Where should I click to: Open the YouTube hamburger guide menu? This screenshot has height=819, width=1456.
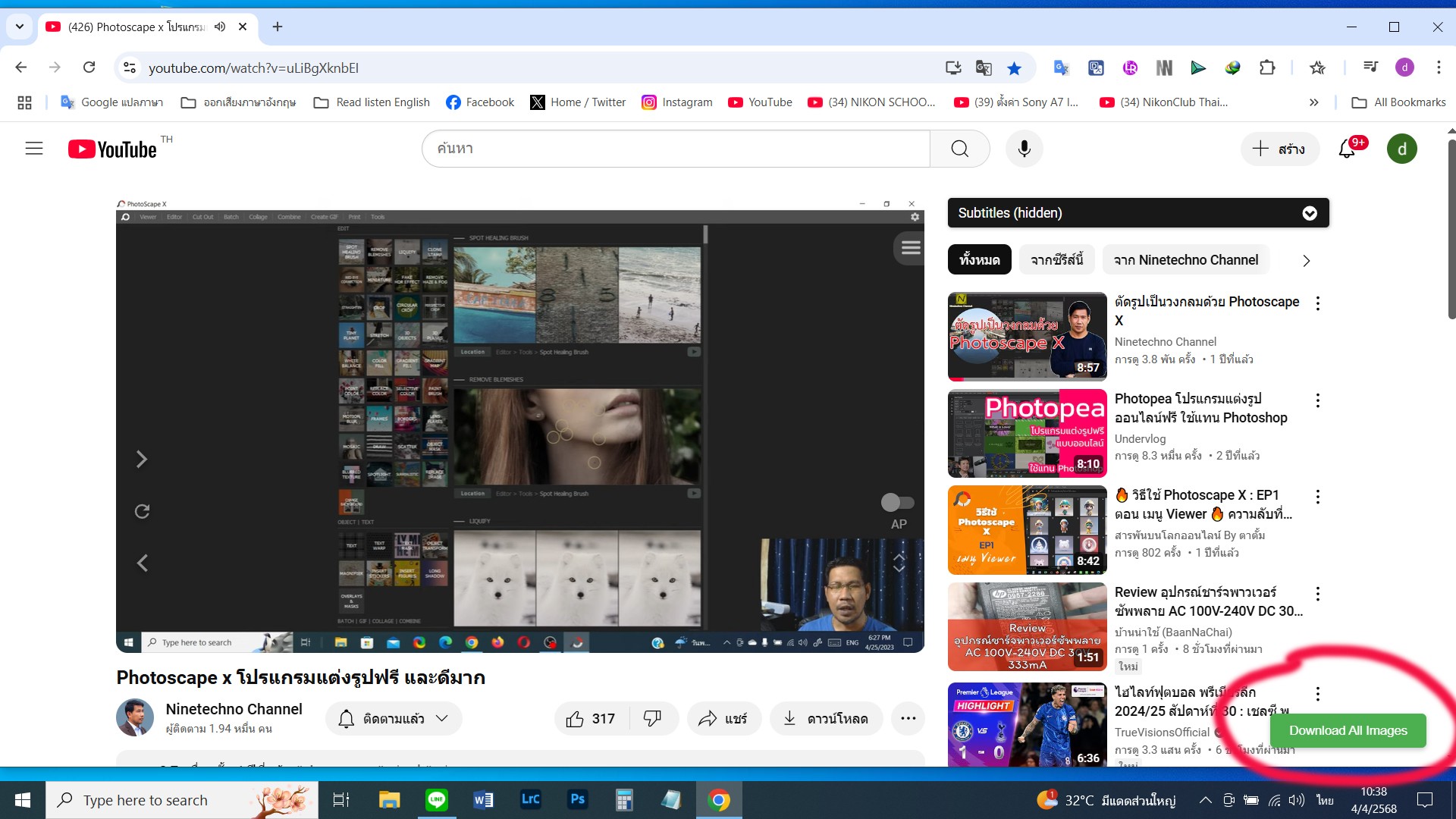point(34,149)
